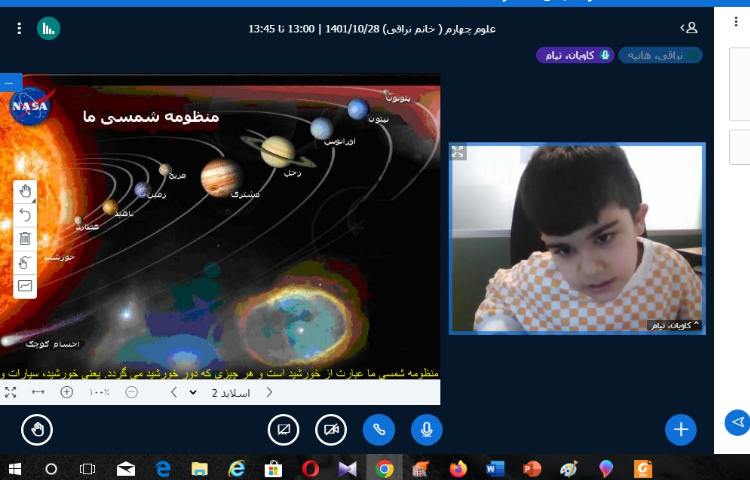Click the class title text at the top
The width and height of the screenshot is (750, 480).
[x=372, y=29]
